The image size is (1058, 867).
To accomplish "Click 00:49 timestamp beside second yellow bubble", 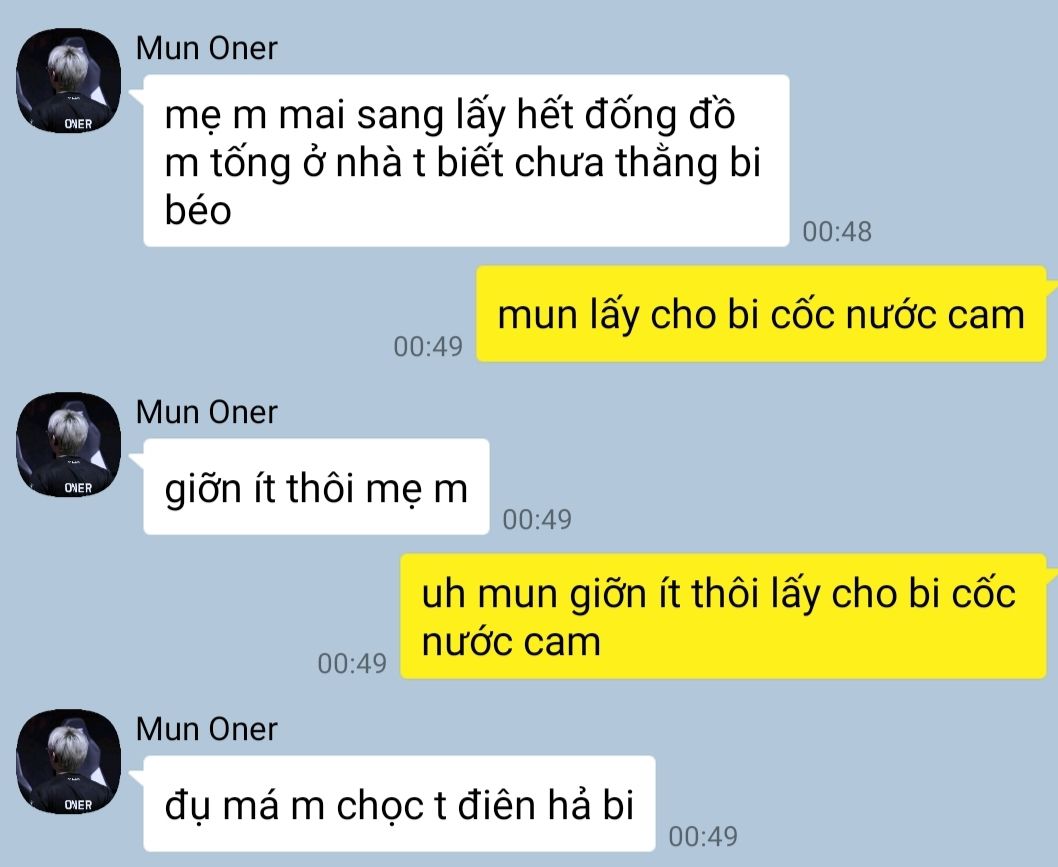I will pos(352,663).
